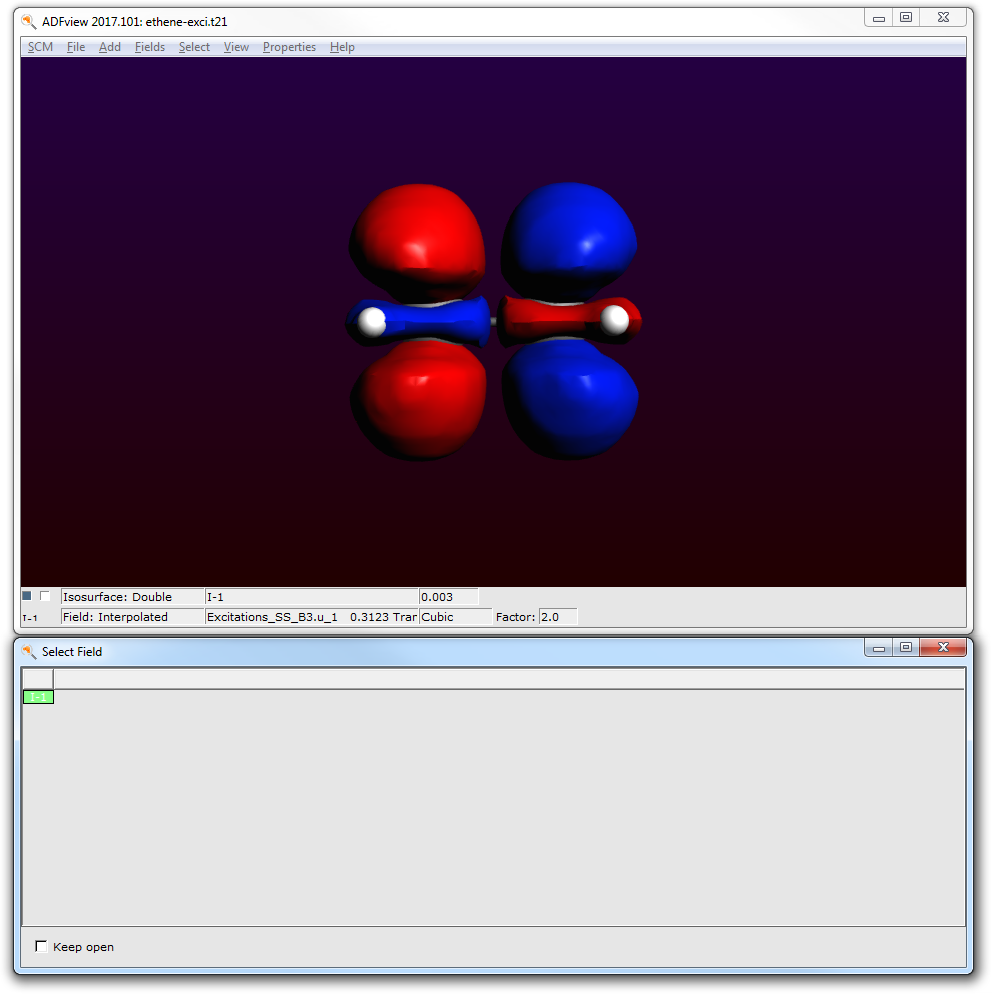Click the I-1 field selector for isosurface
The image size is (992, 994).
311,597
